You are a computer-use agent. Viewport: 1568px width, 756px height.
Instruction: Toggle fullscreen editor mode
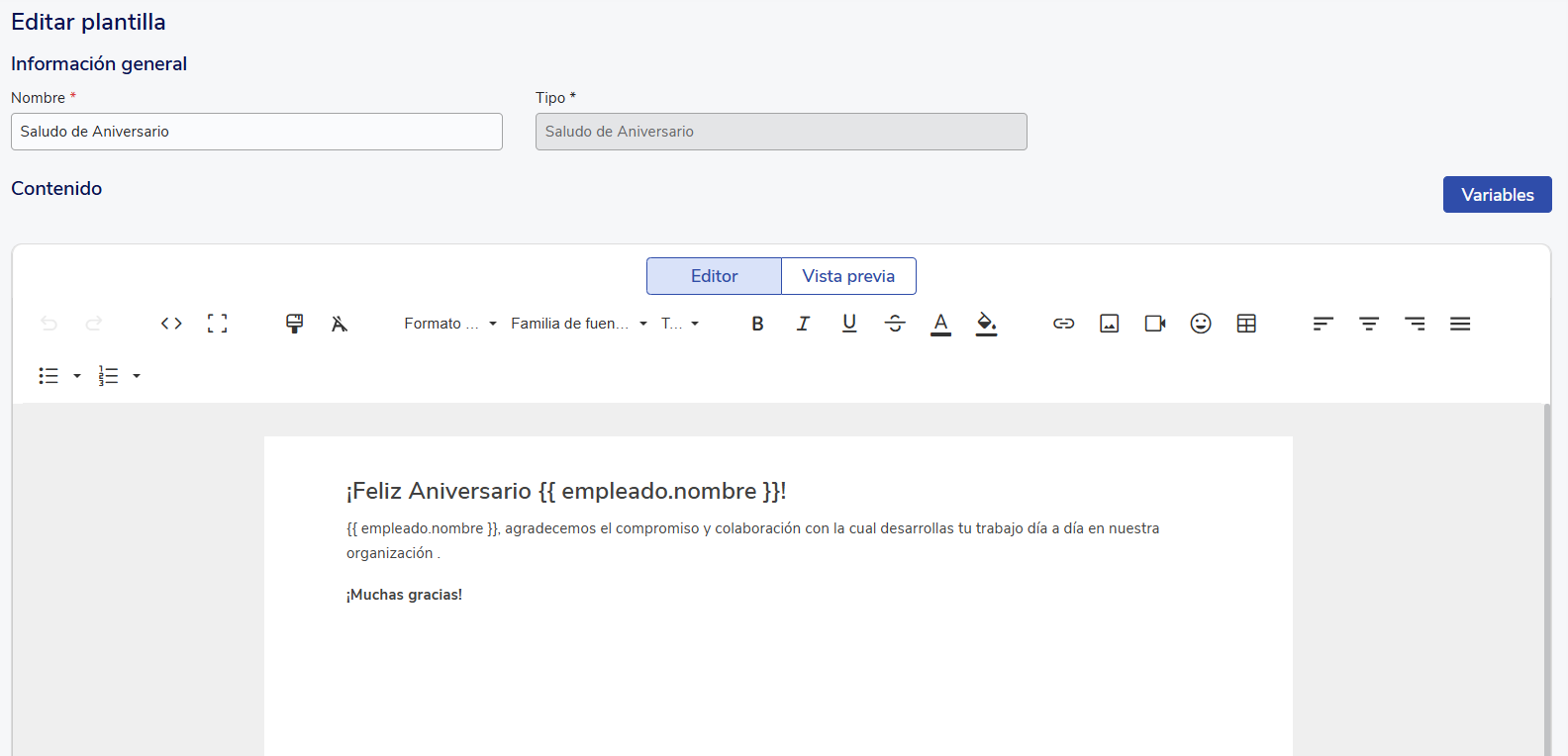point(217,324)
